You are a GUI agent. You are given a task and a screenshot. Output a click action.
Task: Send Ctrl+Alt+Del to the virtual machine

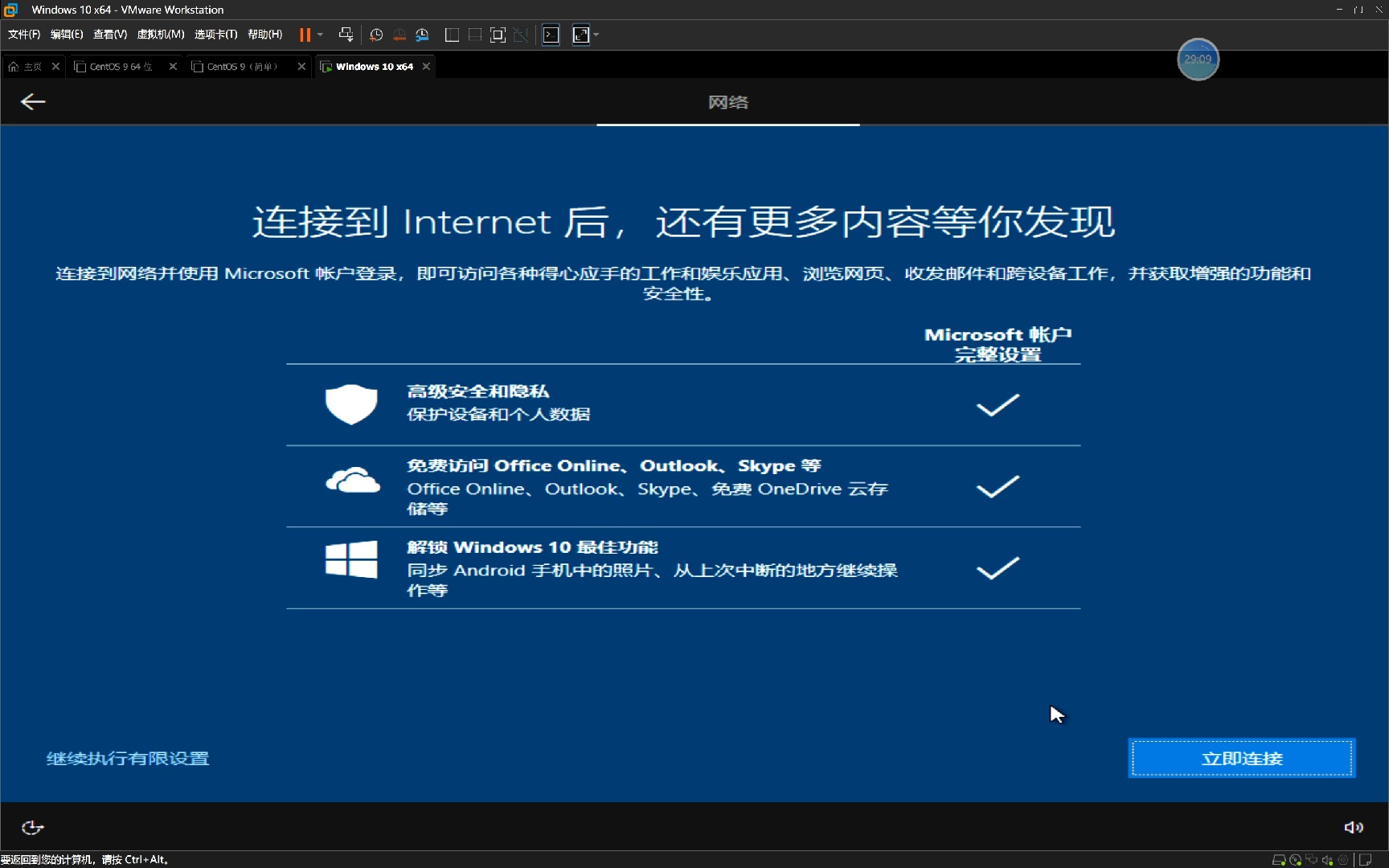(x=346, y=35)
